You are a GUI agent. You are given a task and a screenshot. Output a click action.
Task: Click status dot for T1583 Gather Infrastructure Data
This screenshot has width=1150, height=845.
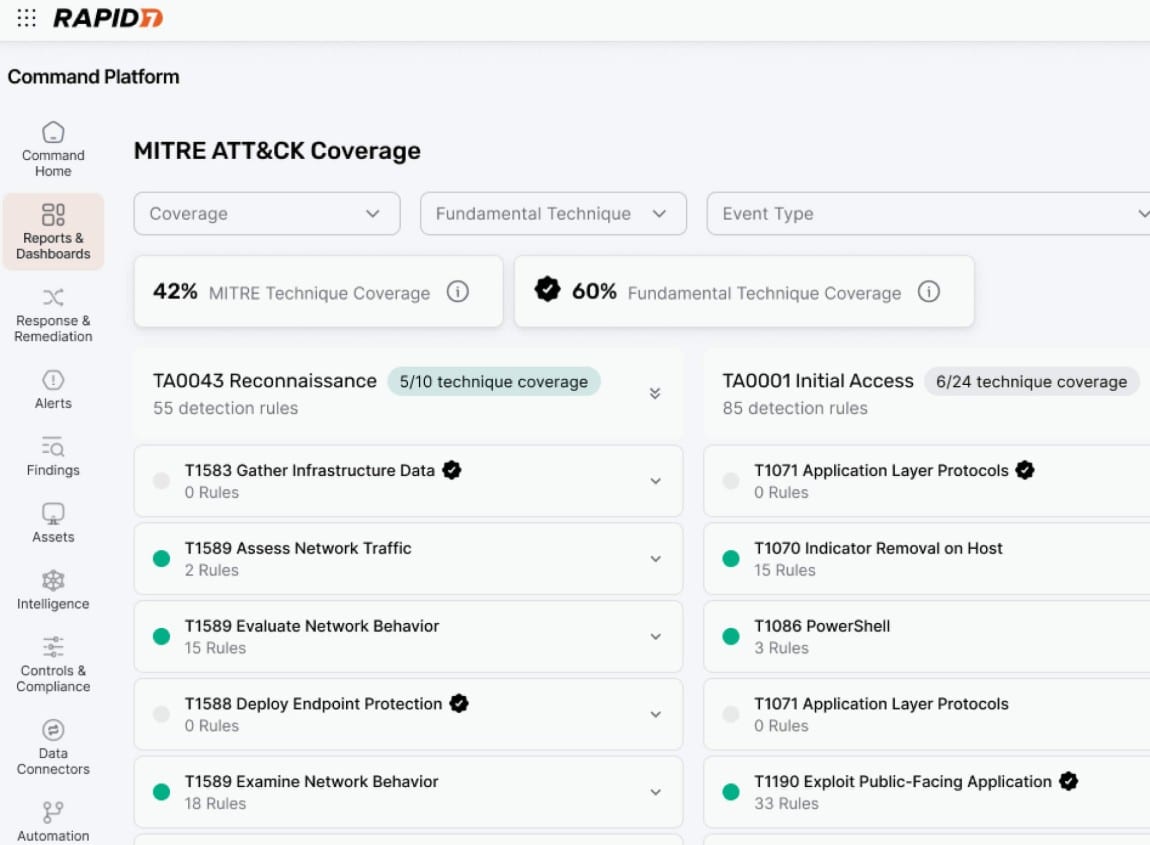click(x=161, y=481)
